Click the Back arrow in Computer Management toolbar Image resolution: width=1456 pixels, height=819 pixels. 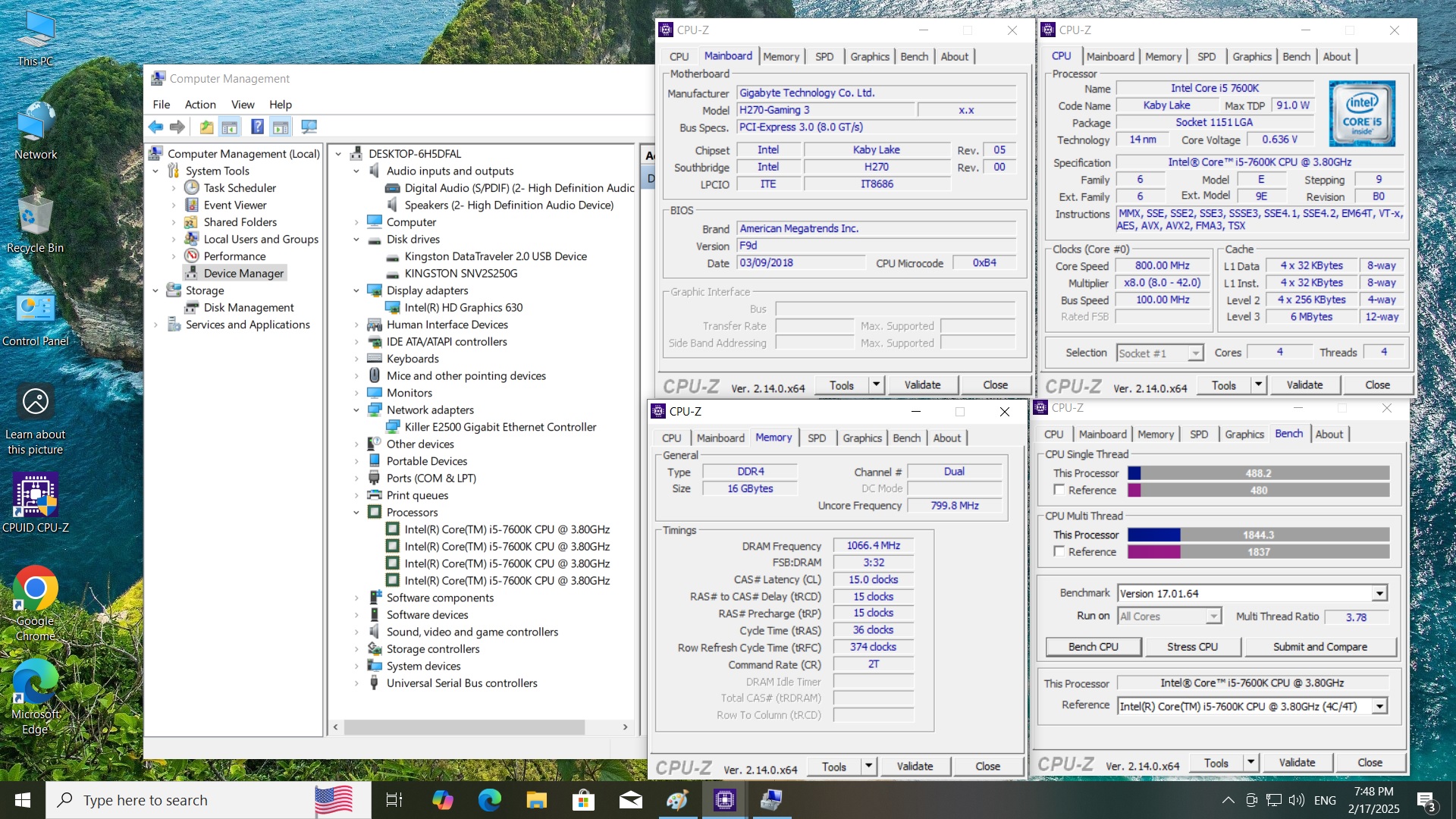[155, 127]
